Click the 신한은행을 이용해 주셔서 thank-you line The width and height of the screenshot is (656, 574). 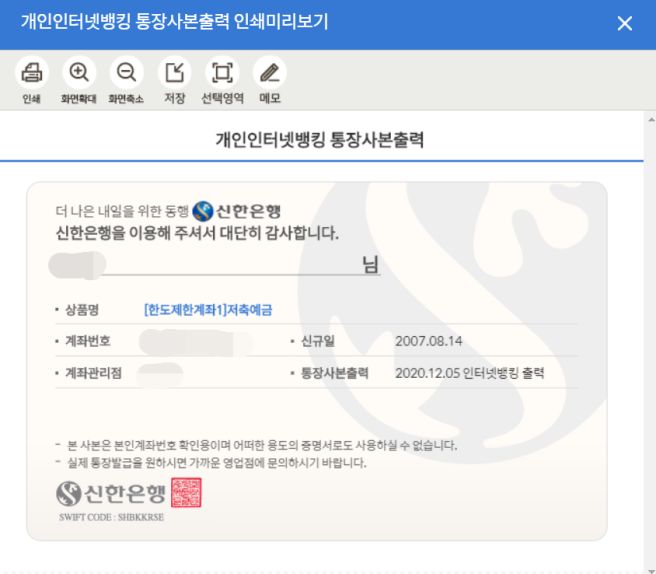click(x=197, y=233)
